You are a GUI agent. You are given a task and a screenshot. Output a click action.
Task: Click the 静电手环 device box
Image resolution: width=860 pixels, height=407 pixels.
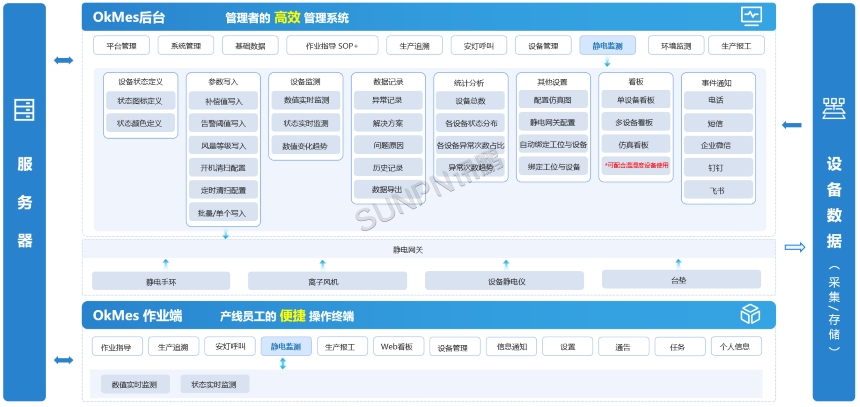point(161,281)
